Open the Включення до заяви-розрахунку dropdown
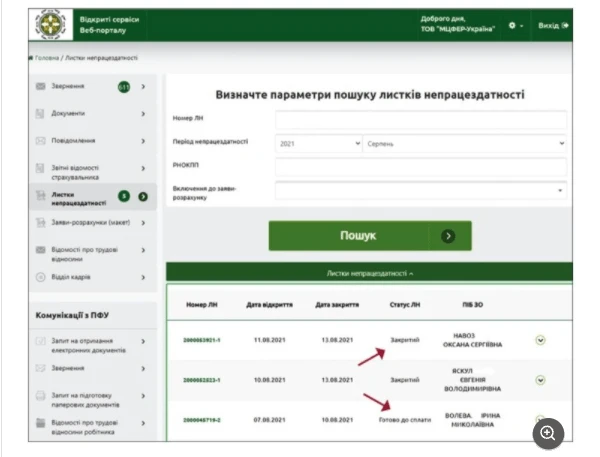This screenshot has height=457, width=600. point(421,191)
